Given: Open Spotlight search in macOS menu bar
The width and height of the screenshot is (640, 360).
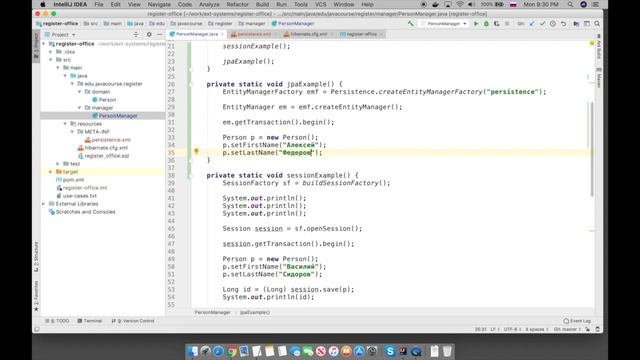Looking at the screenshot, I should click(x=570, y=4).
